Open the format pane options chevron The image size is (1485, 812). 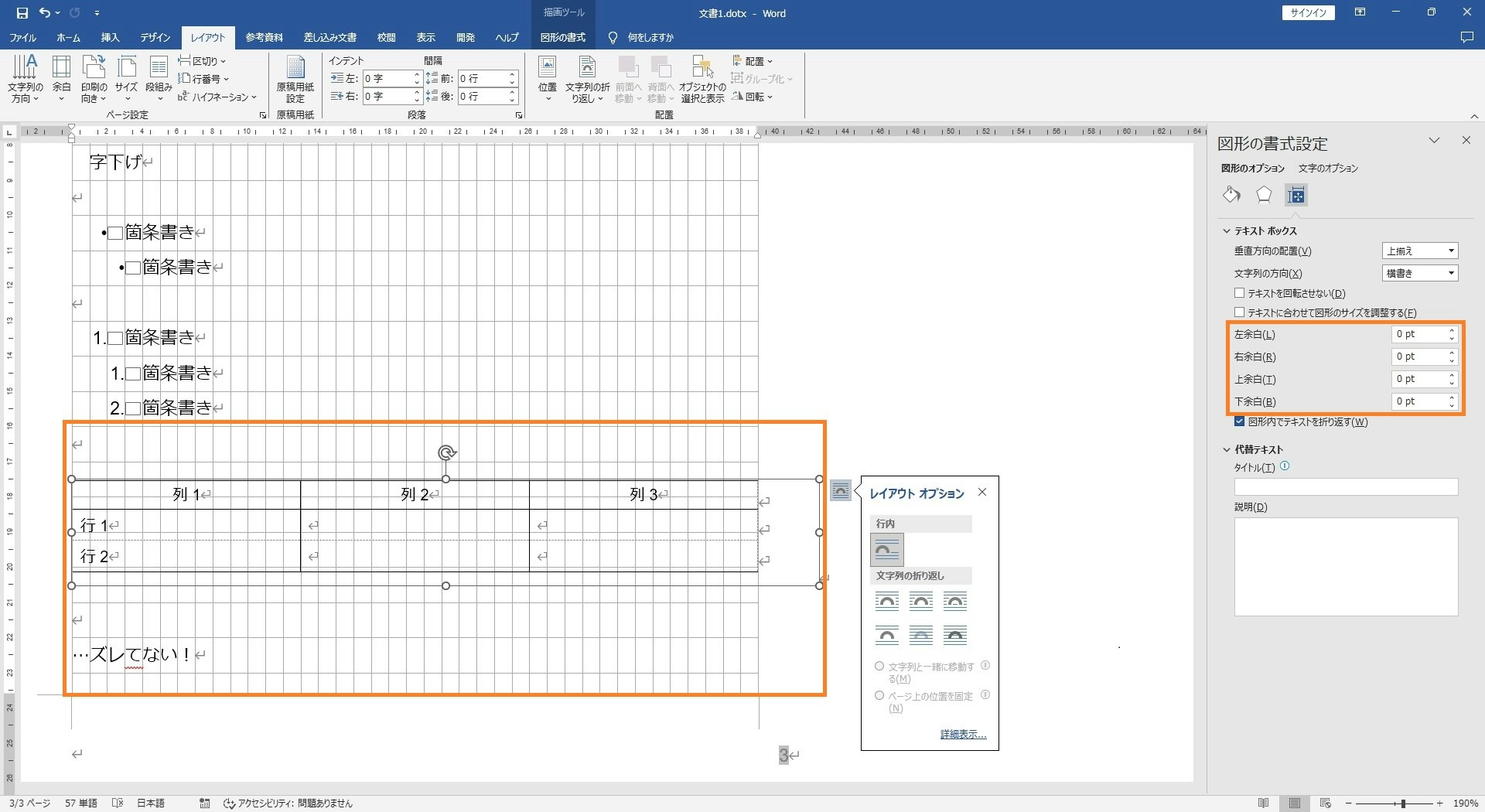[x=1435, y=141]
